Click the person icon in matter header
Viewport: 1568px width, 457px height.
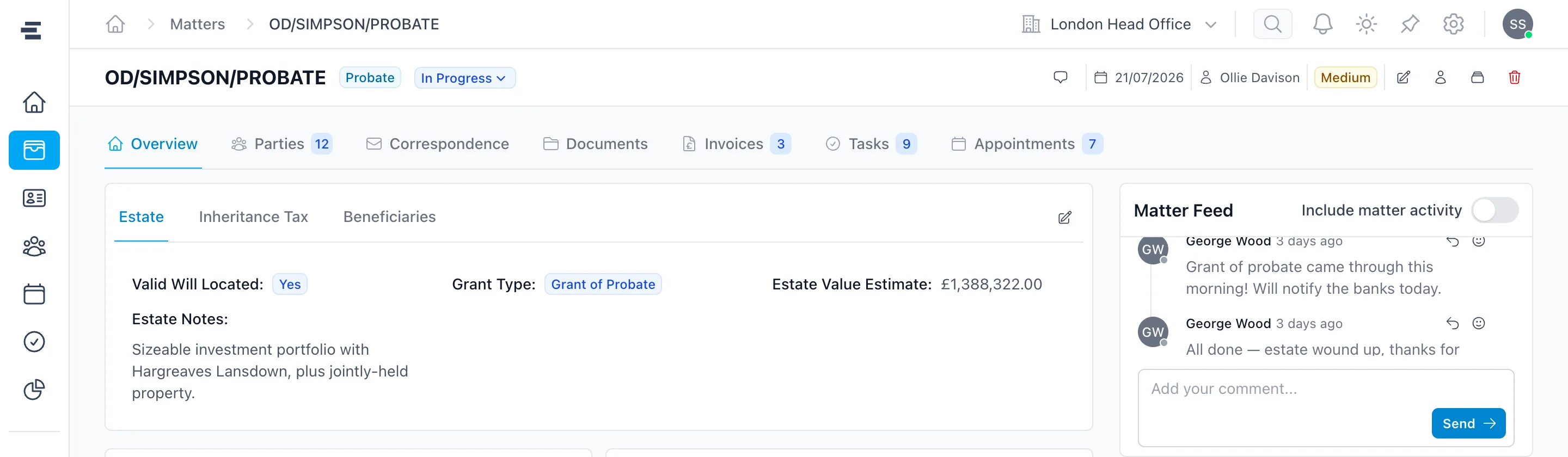click(1440, 77)
